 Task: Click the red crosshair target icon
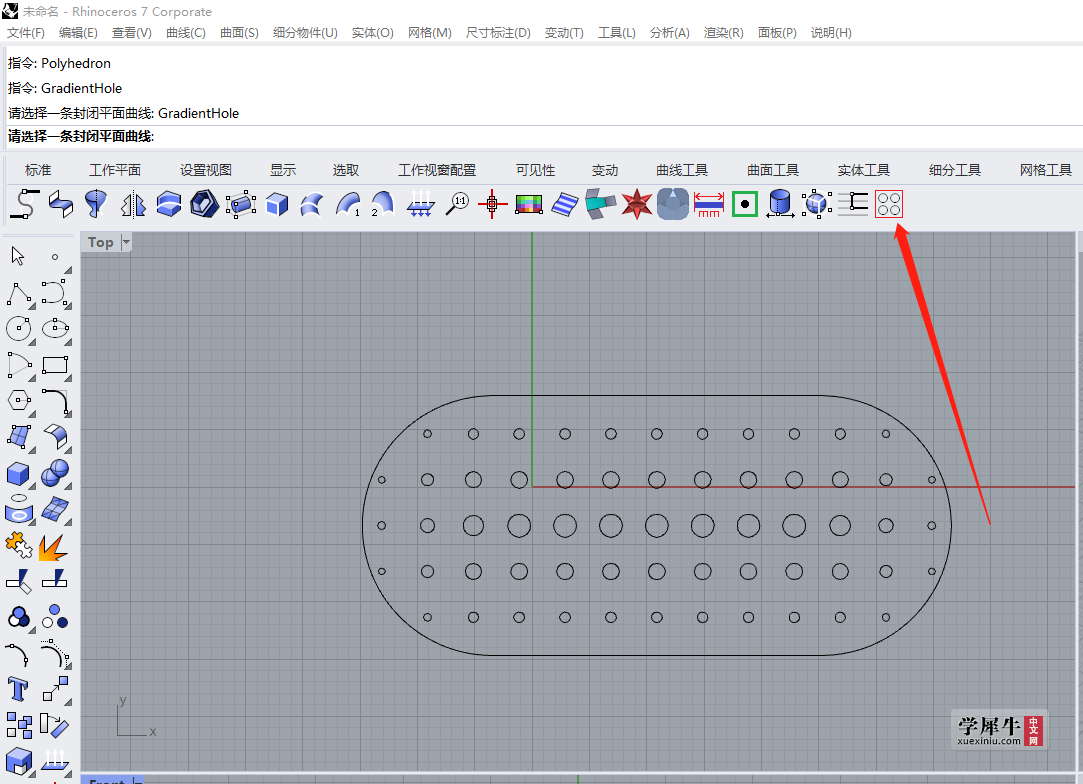[x=492, y=204]
